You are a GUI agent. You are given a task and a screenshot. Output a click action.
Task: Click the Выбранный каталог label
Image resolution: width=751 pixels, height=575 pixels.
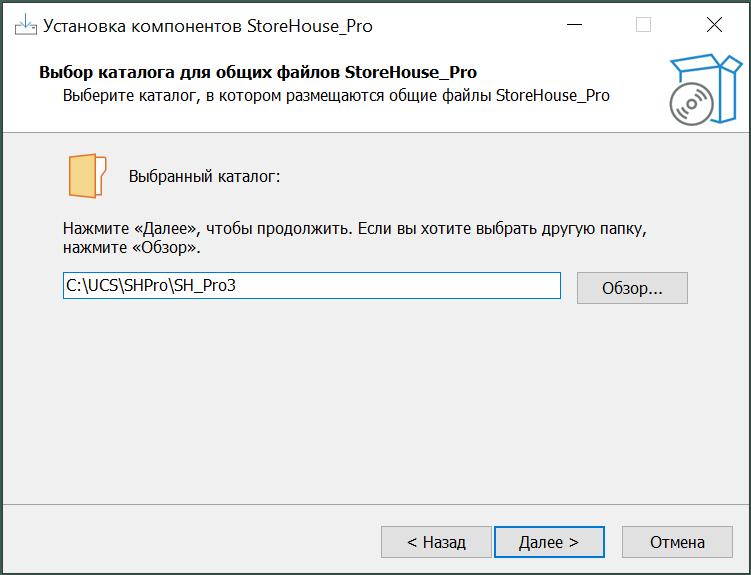(205, 177)
